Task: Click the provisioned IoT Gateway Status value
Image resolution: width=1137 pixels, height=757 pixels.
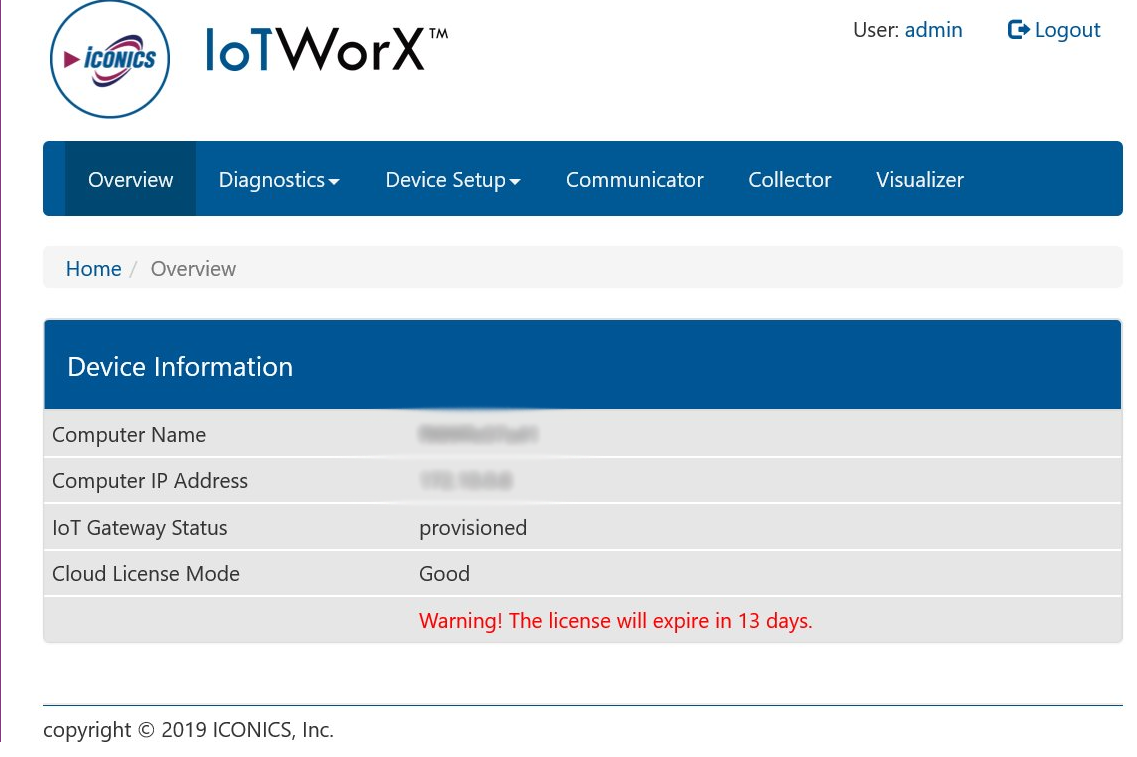Action: [472, 528]
